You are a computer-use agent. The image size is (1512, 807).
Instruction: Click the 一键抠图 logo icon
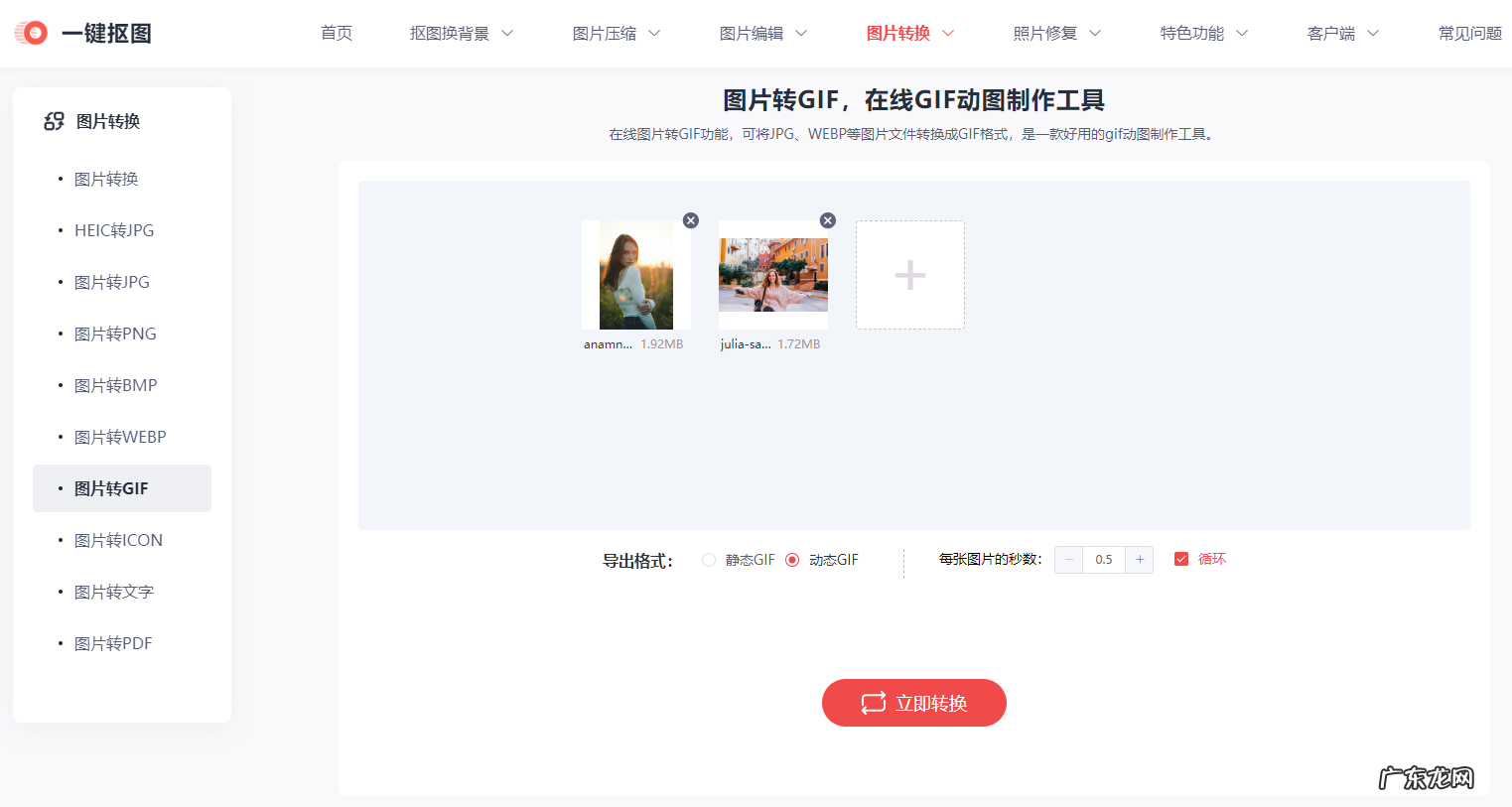tap(30, 32)
